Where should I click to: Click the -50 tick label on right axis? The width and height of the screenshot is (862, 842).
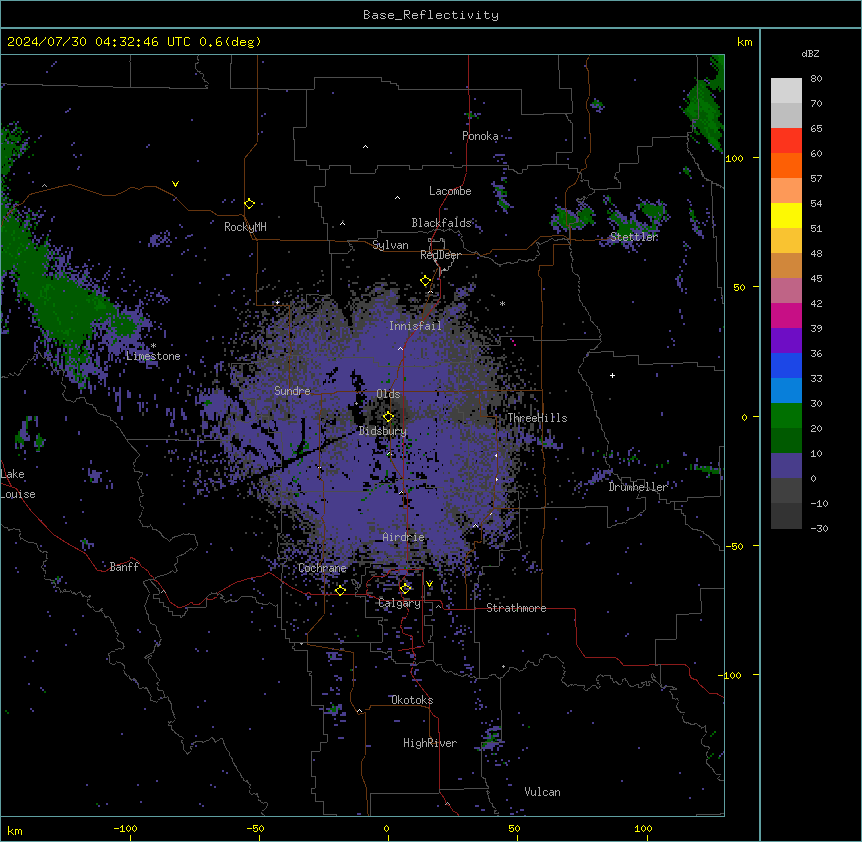pyautogui.click(x=734, y=546)
